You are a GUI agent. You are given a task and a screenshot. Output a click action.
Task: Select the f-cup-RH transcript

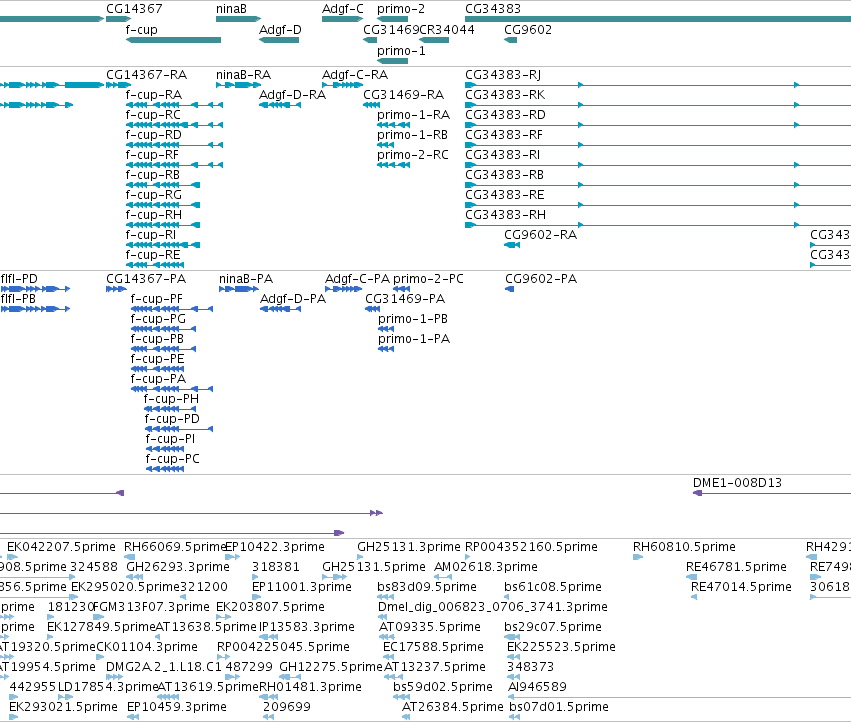point(163,225)
